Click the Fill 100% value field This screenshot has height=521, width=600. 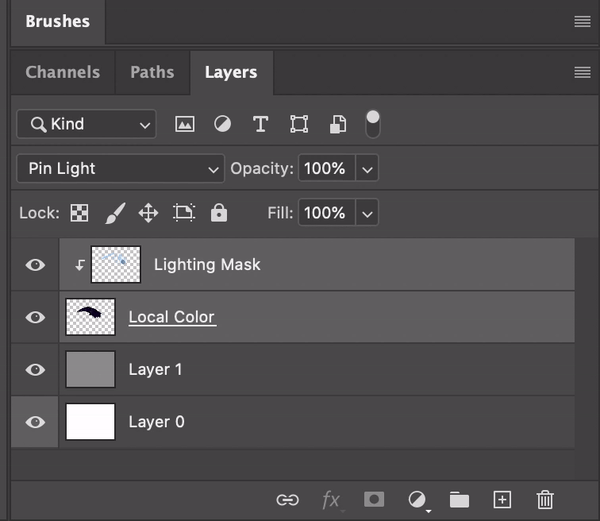click(326, 213)
